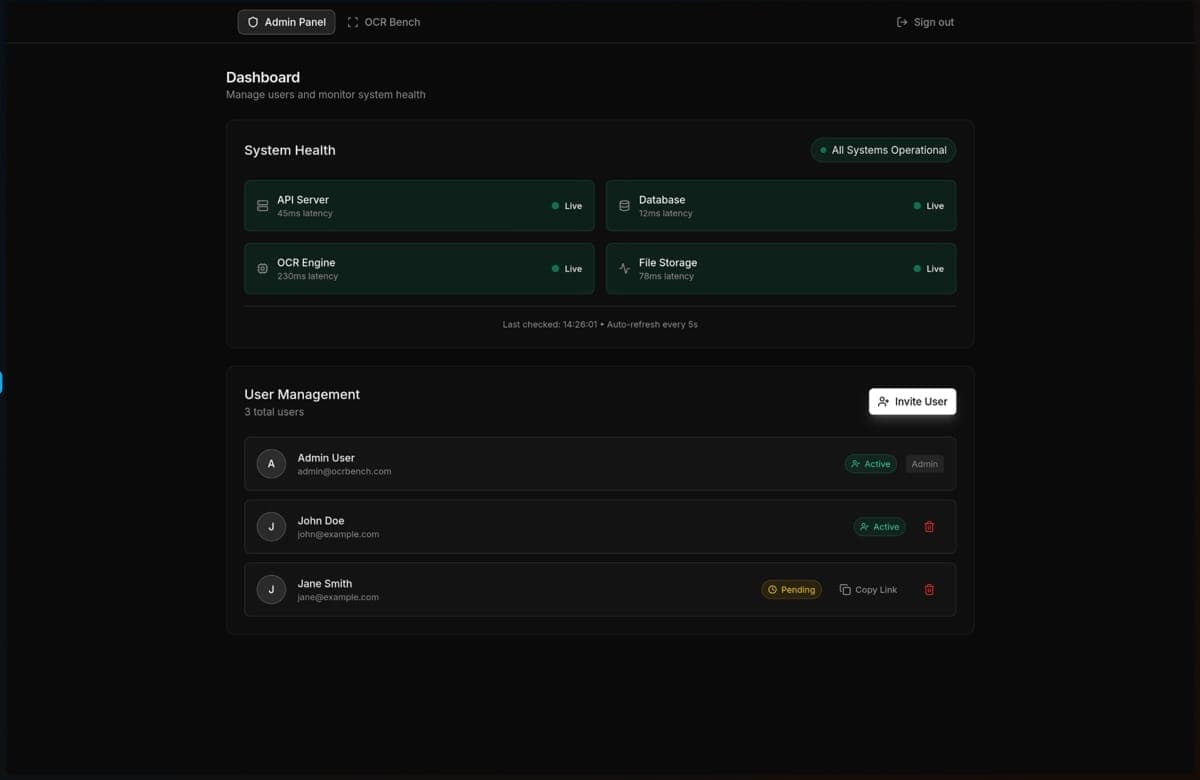This screenshot has height=780, width=1200.
Task: Click Jane Smith's Pending status badge
Action: click(x=791, y=590)
